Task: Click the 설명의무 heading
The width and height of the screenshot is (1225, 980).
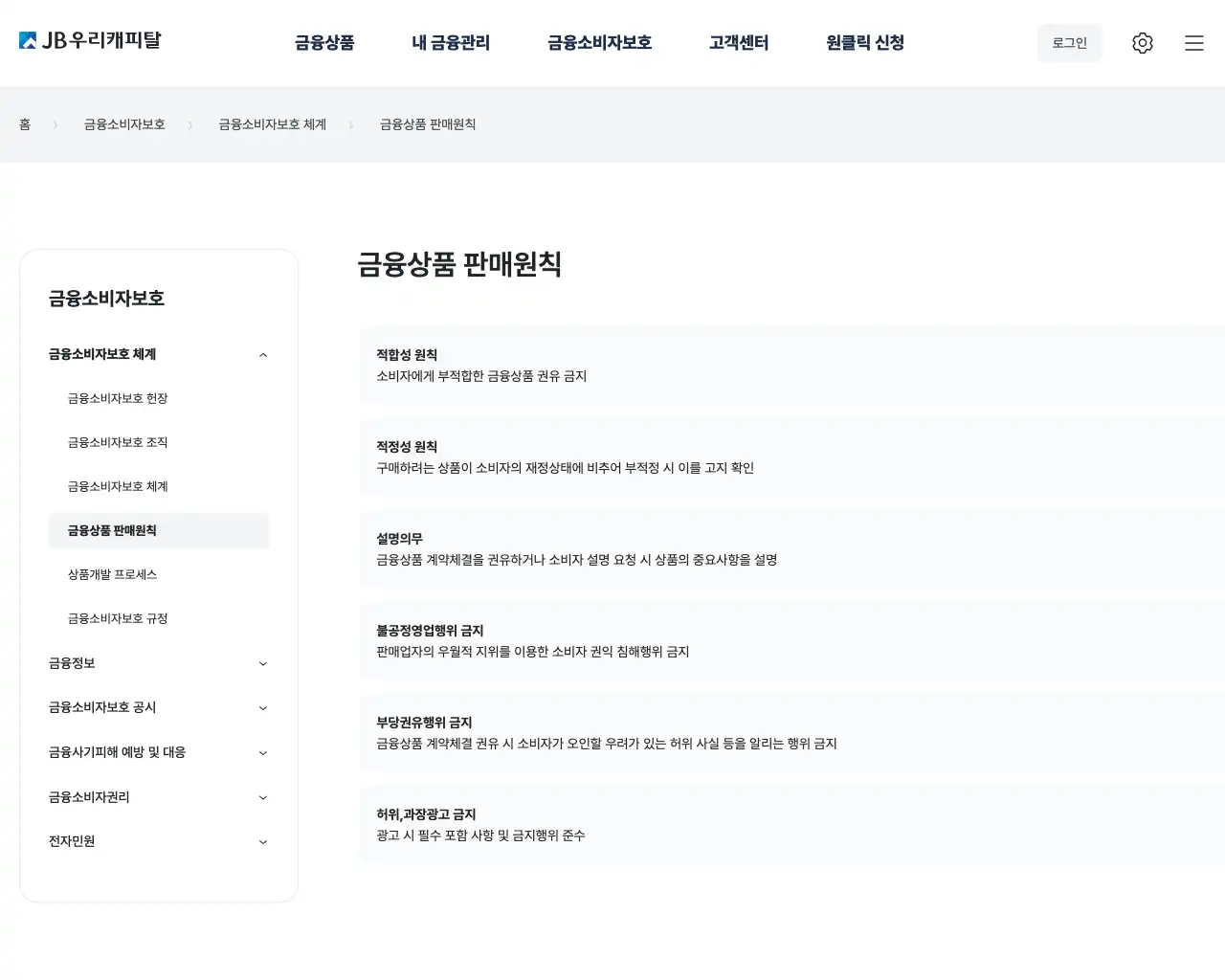Action: [x=399, y=539]
